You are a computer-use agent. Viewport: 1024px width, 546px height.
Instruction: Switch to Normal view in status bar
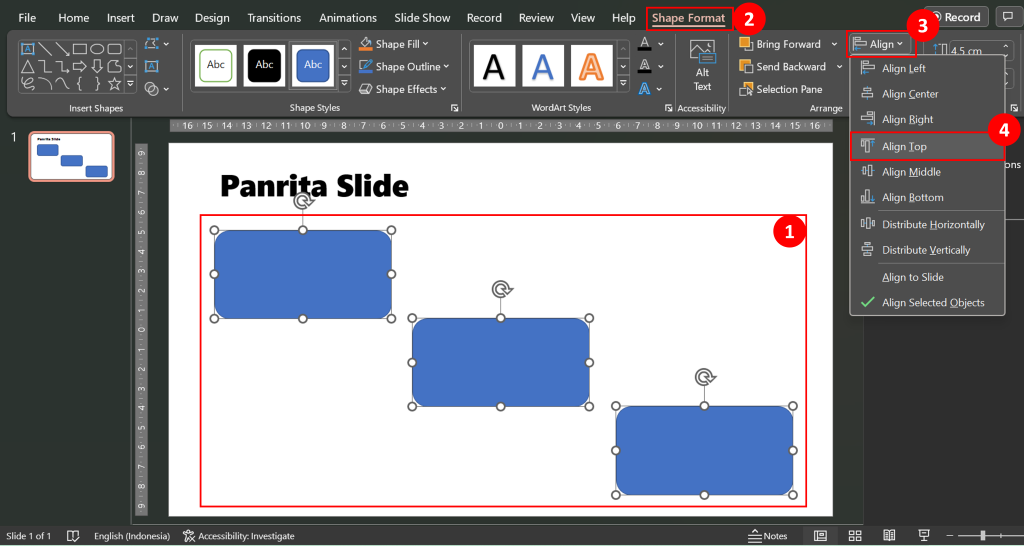coord(821,536)
